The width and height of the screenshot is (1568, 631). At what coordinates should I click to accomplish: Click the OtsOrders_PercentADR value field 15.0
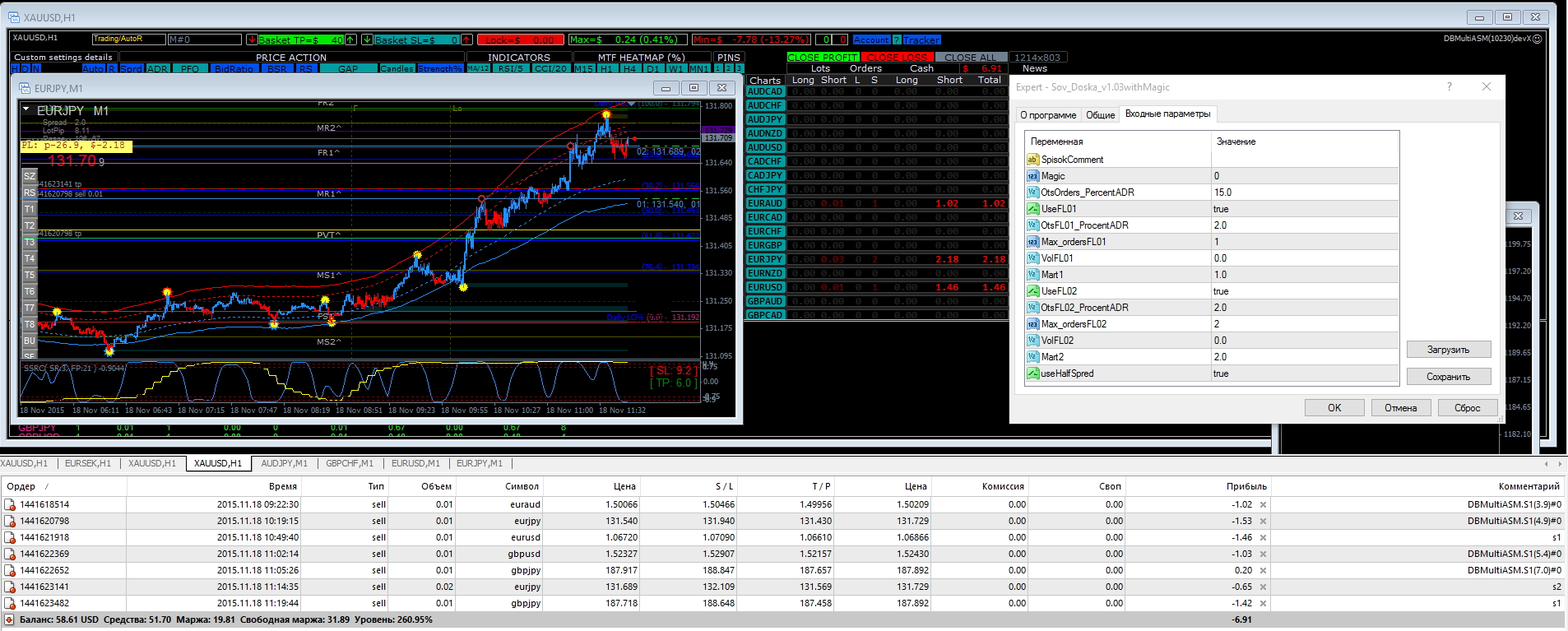[x=1304, y=193]
